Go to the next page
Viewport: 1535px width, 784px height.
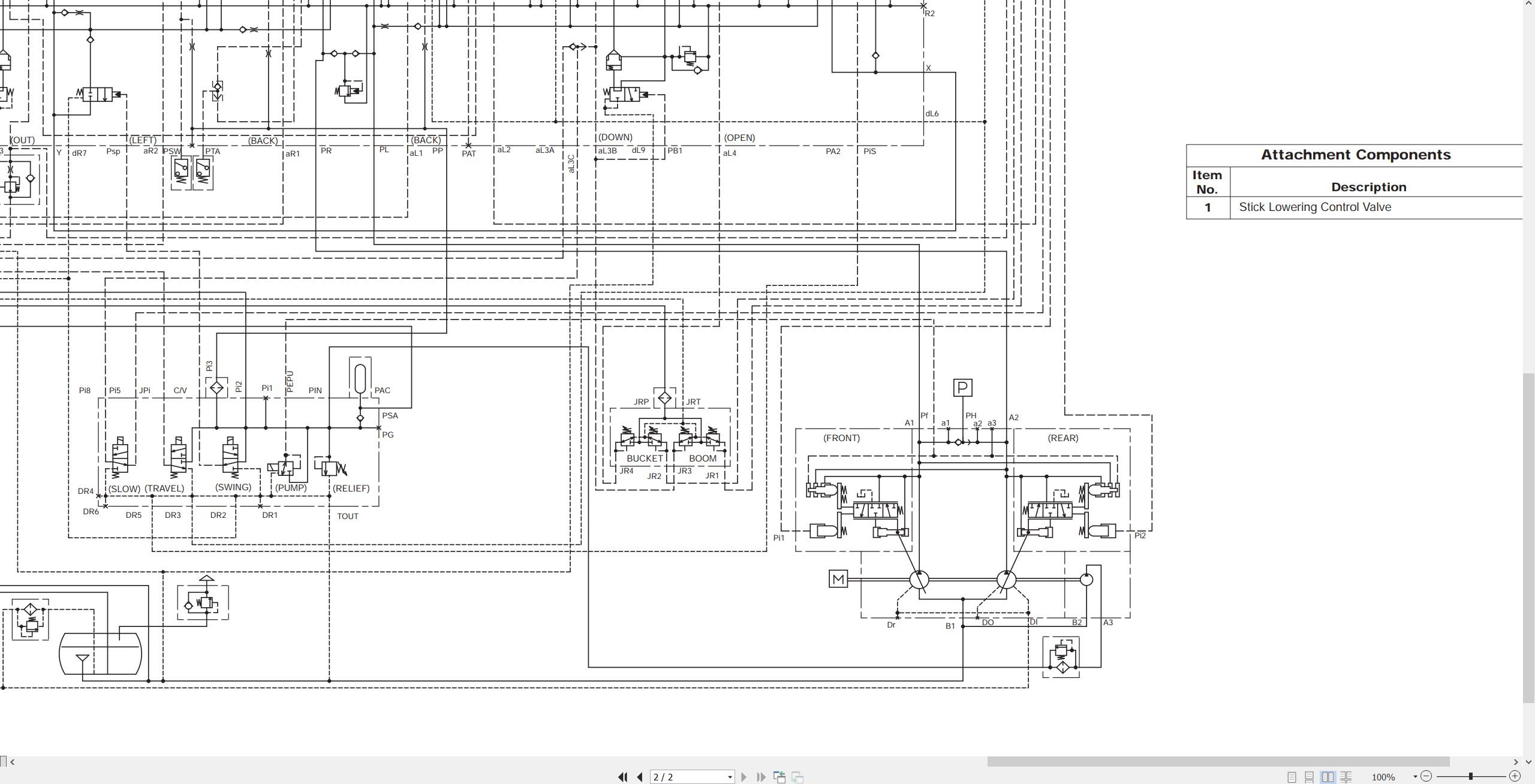pyautogui.click(x=744, y=777)
